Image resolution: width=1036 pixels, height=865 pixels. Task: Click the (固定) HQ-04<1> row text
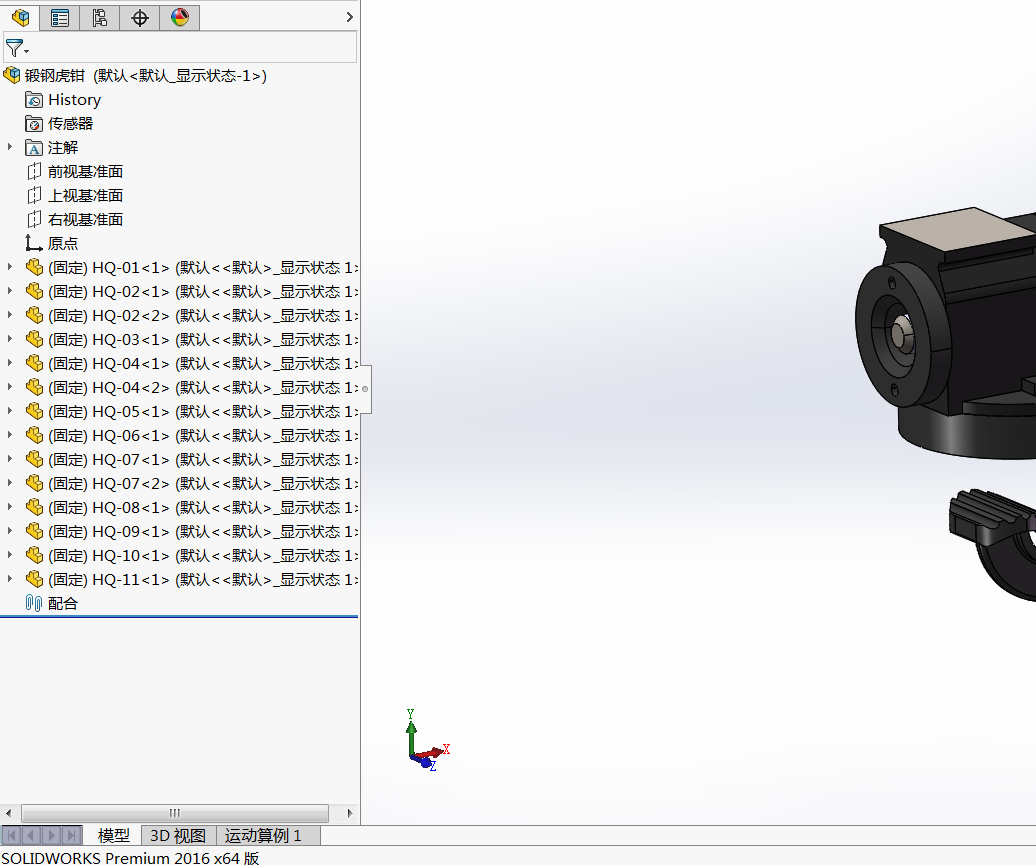(202, 363)
